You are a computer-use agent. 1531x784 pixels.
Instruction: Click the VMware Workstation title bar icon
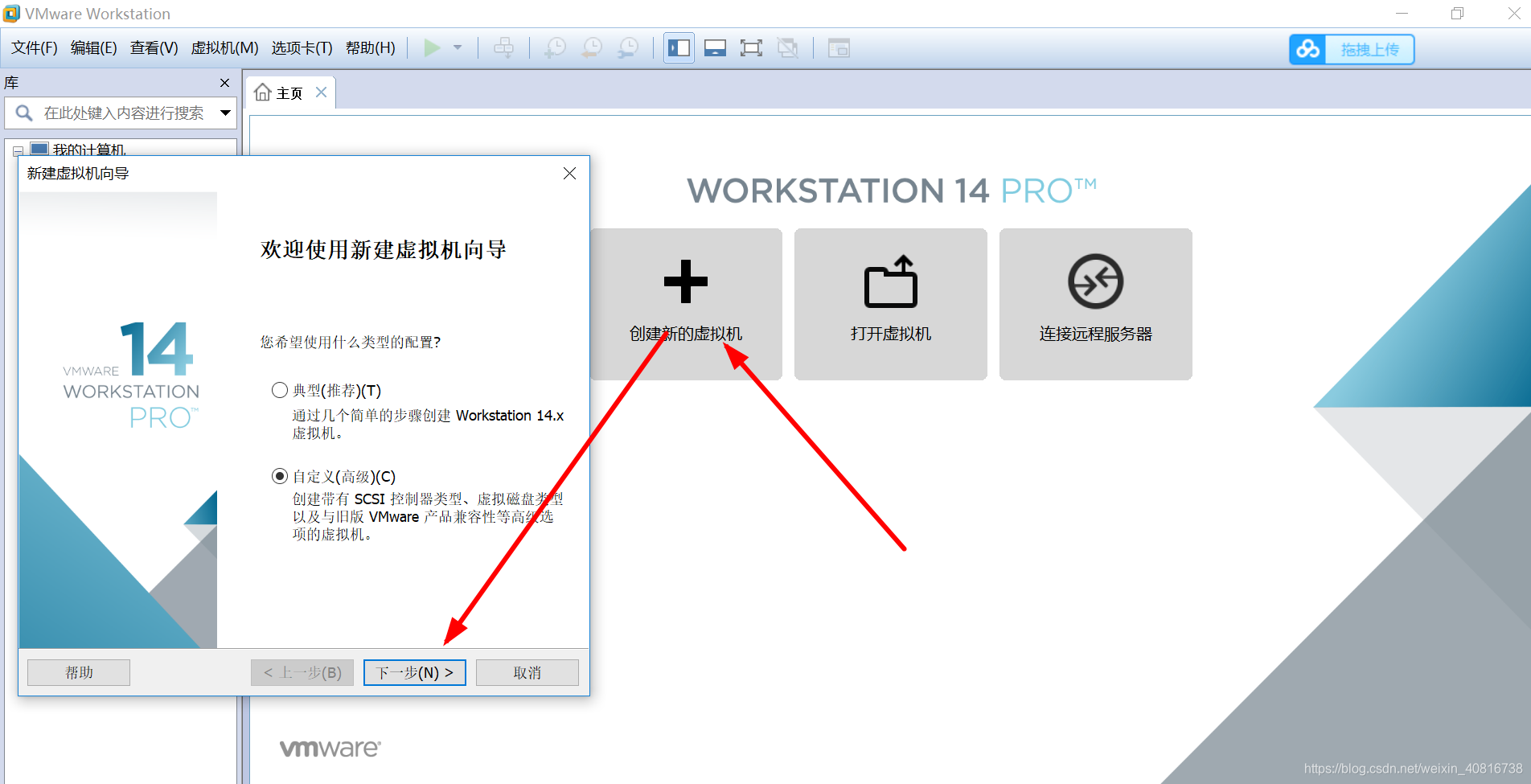point(11,14)
